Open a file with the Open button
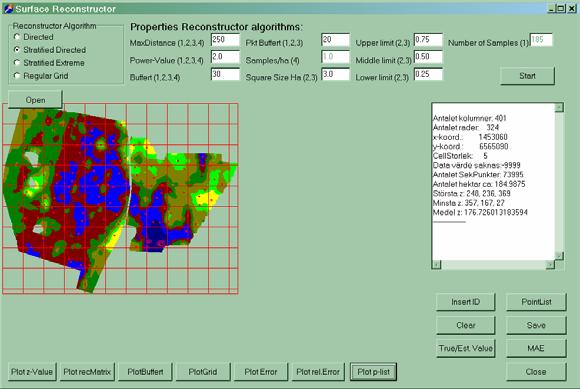This screenshot has width=580, height=389. click(x=35, y=100)
